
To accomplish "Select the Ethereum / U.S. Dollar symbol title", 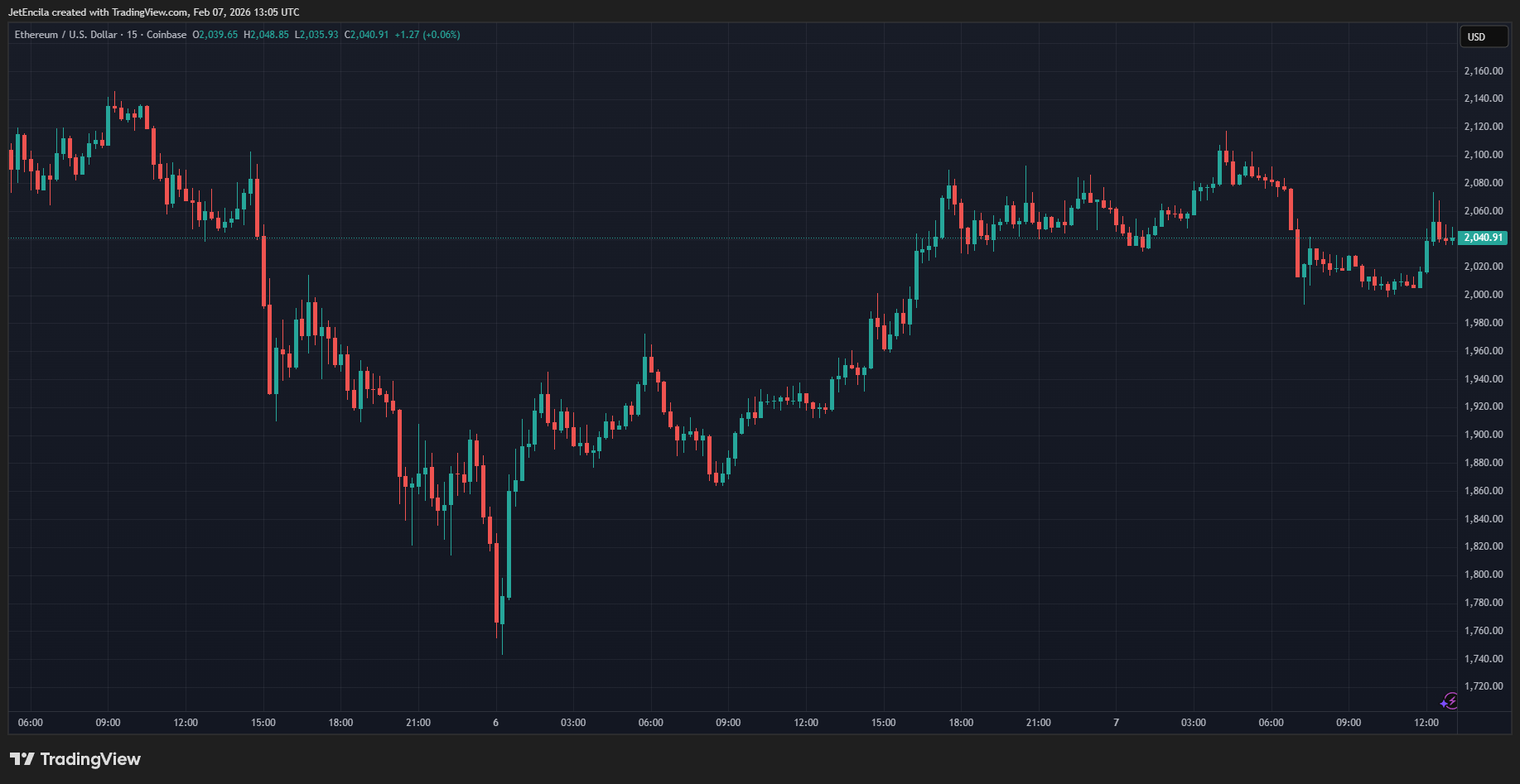I will tap(65, 35).
